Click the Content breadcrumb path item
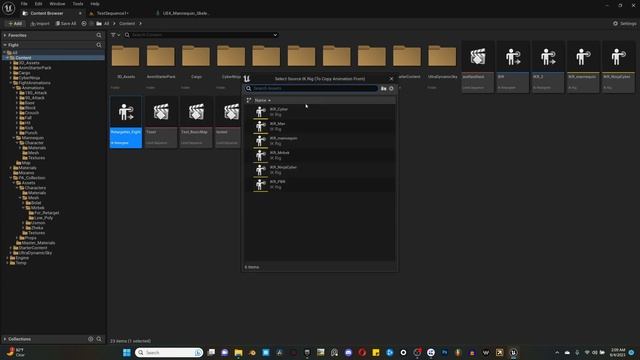Viewport: 640px width, 360px height. coord(127,24)
